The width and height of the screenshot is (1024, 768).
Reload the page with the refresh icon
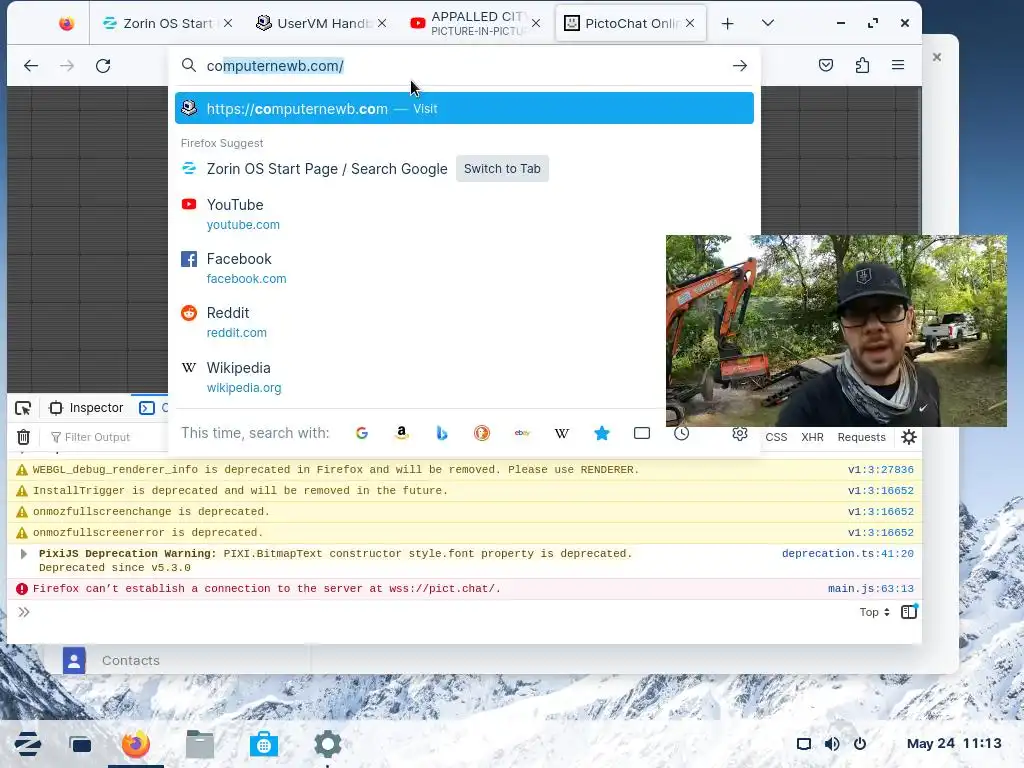coord(103,65)
